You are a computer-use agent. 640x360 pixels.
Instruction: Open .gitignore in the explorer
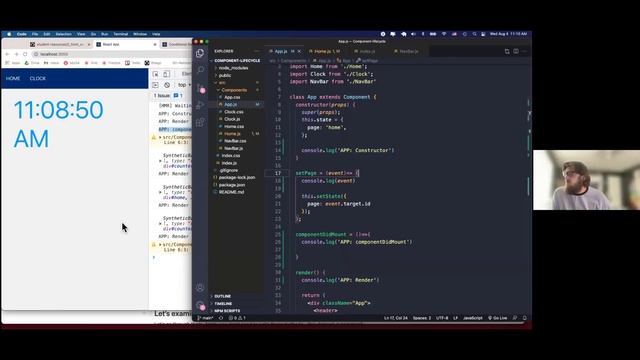coord(228,170)
